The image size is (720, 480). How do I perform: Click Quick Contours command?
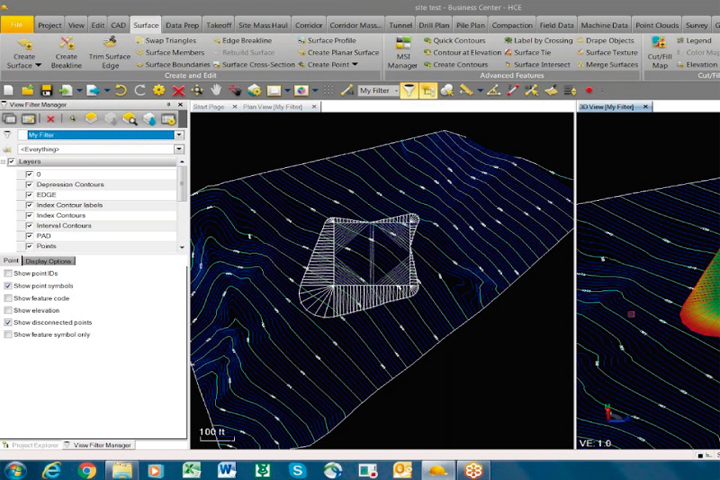pos(455,40)
